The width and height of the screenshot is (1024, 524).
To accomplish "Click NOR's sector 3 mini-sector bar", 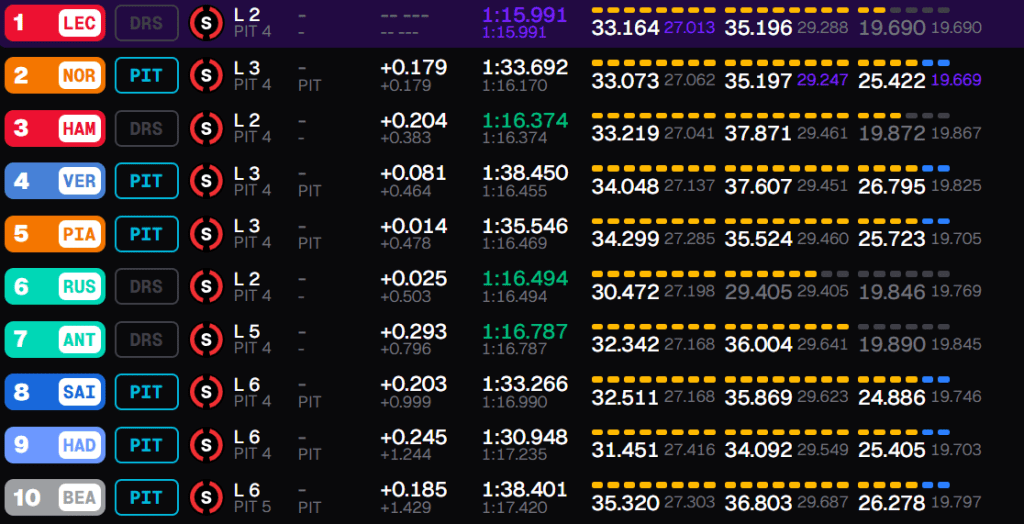I will click(903, 63).
